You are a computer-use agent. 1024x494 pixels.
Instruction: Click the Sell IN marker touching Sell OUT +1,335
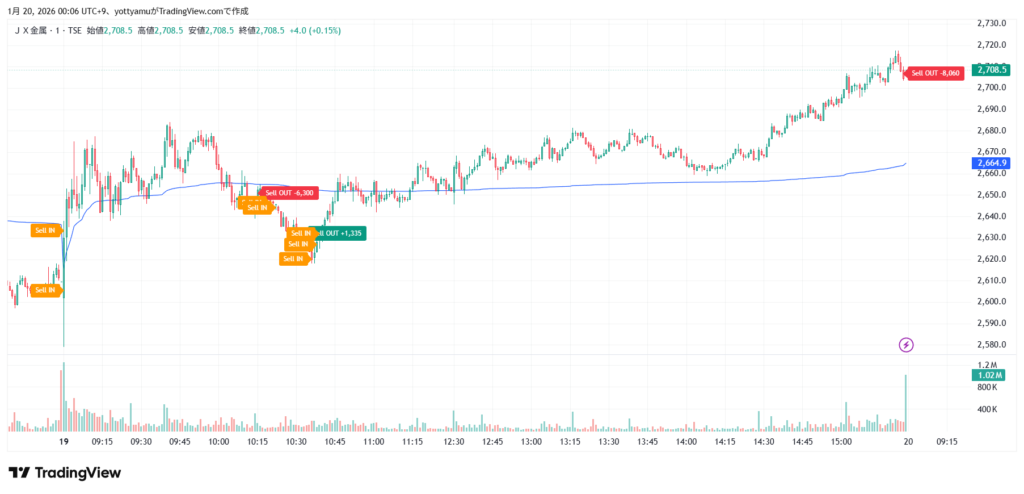301,233
